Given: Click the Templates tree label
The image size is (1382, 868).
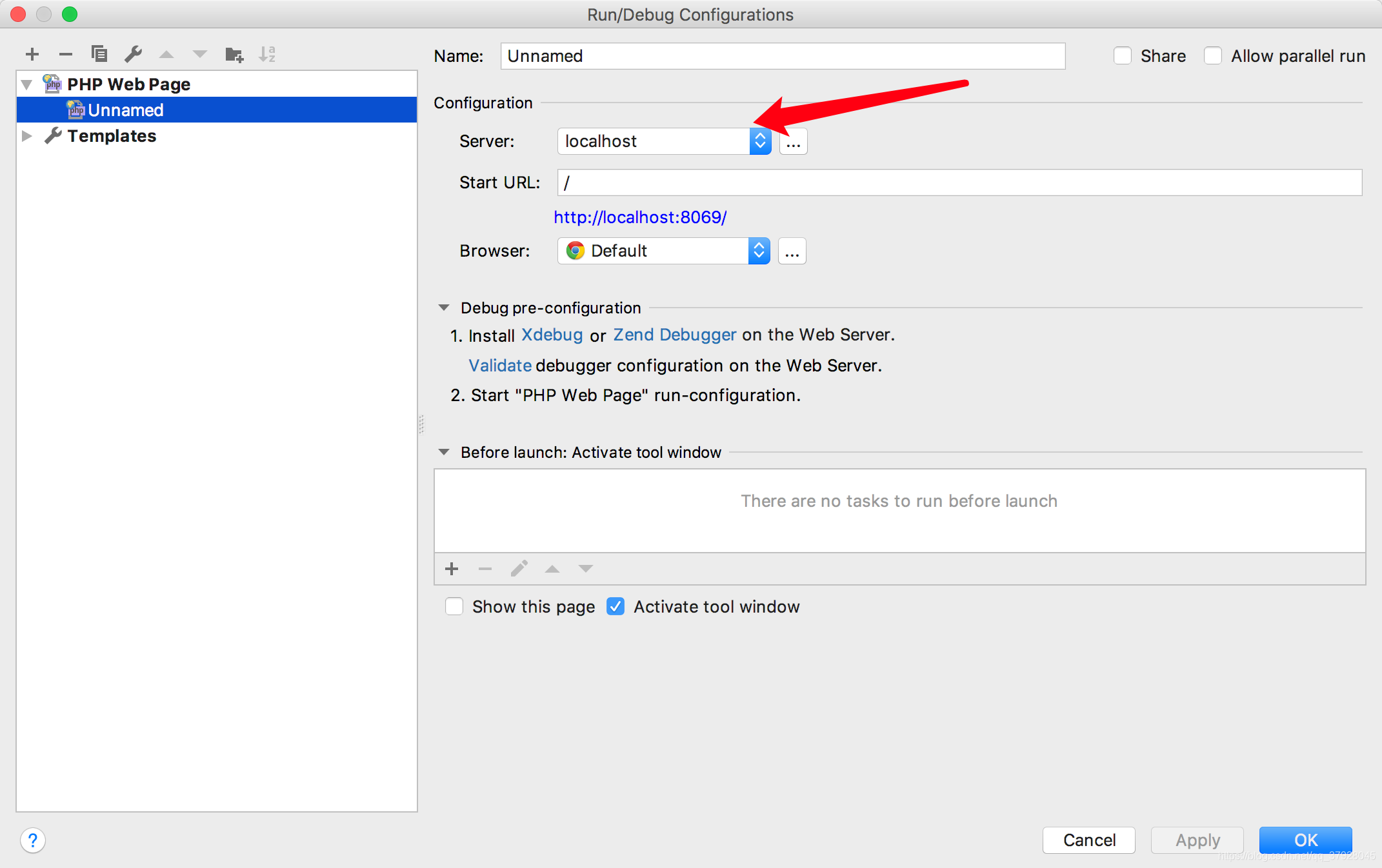Looking at the screenshot, I should pyautogui.click(x=112, y=135).
